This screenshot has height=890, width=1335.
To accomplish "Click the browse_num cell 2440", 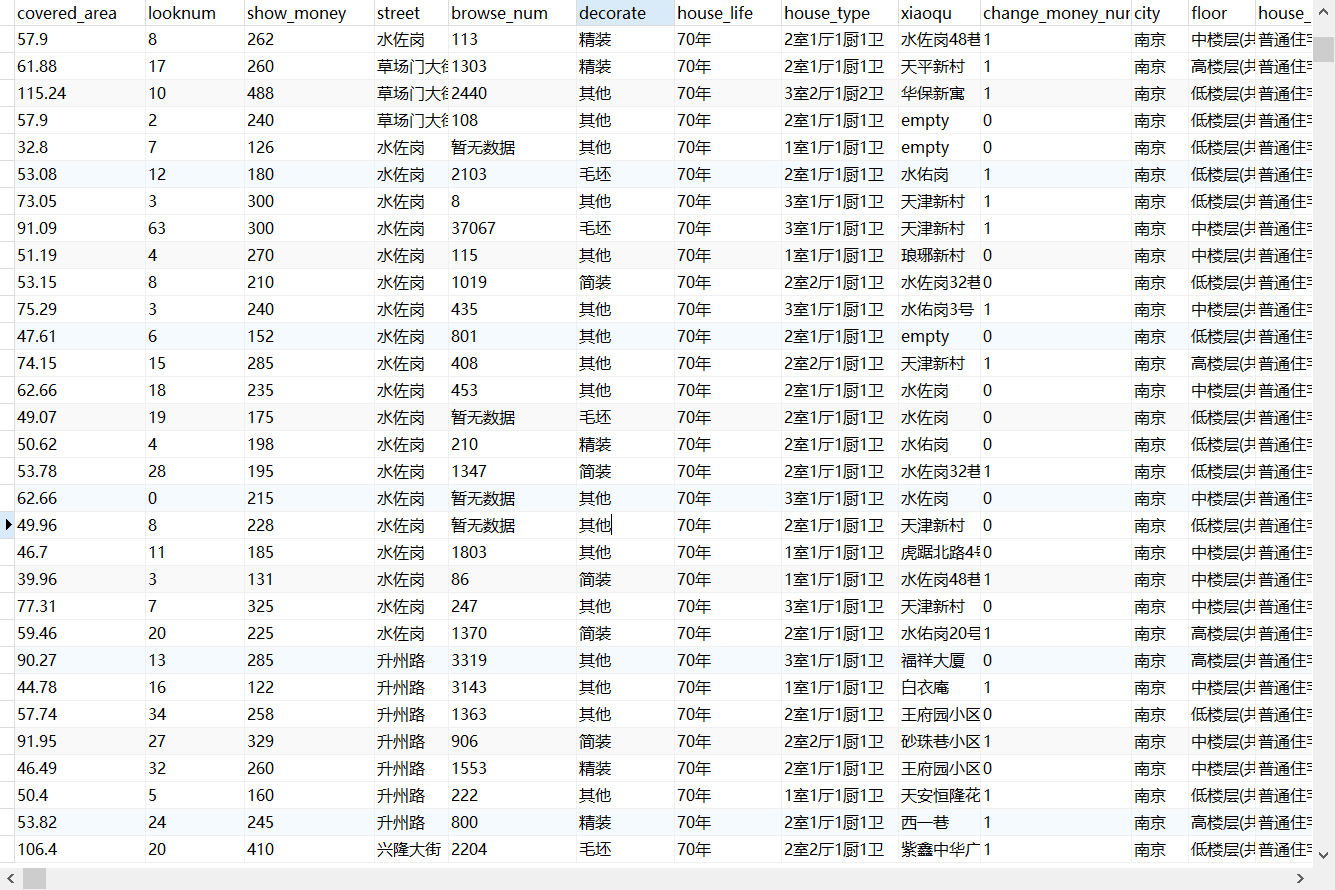I will point(512,93).
